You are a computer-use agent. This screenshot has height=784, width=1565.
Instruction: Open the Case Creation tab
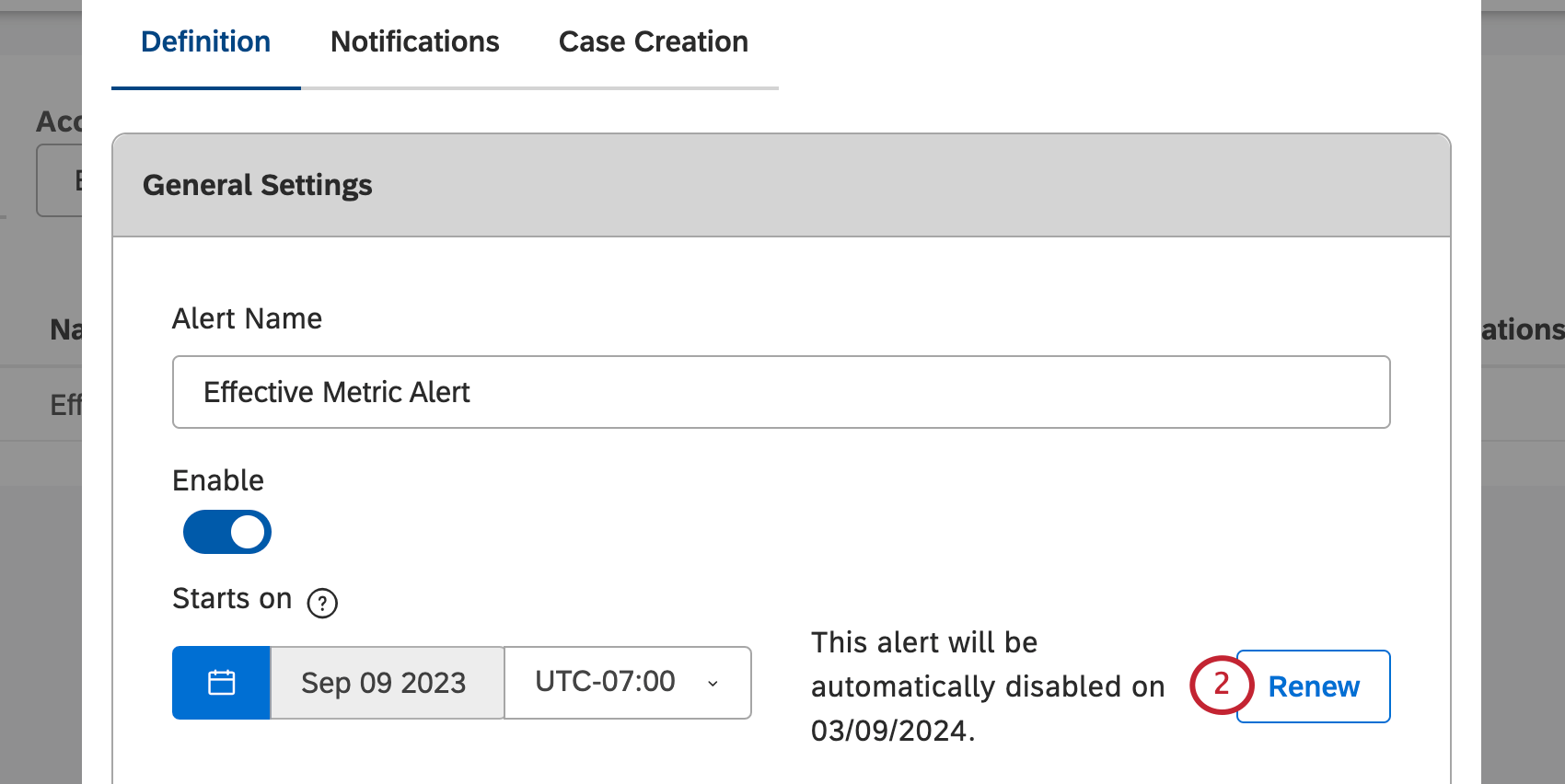pyautogui.click(x=652, y=41)
